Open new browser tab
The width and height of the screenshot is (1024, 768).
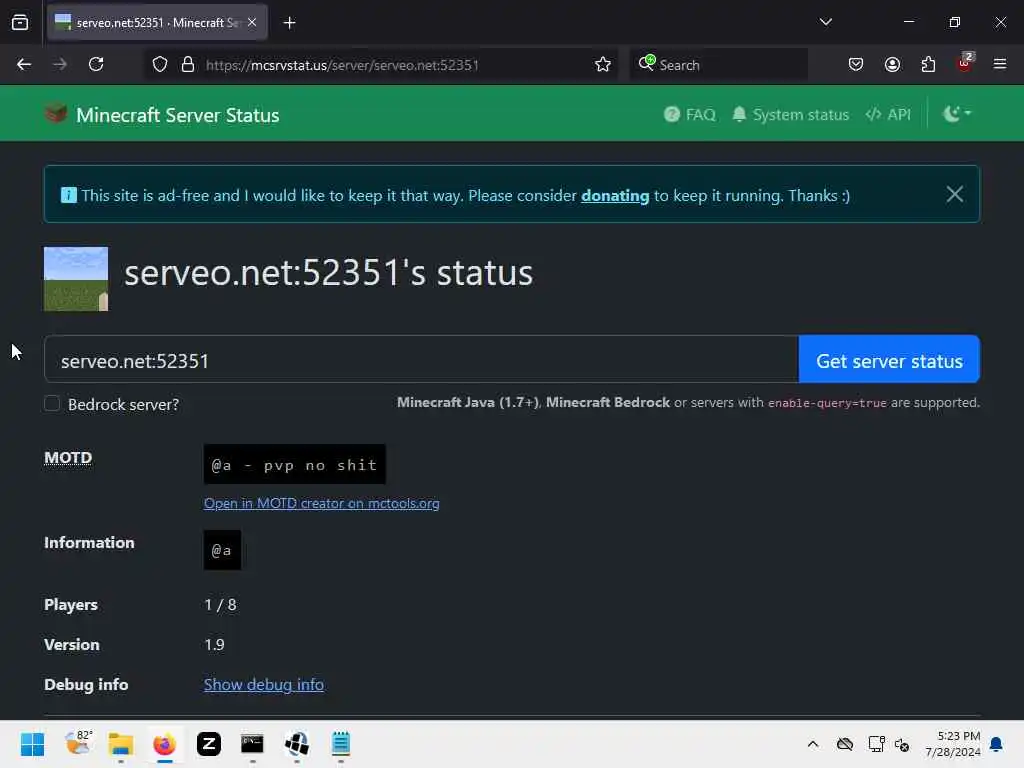point(289,23)
